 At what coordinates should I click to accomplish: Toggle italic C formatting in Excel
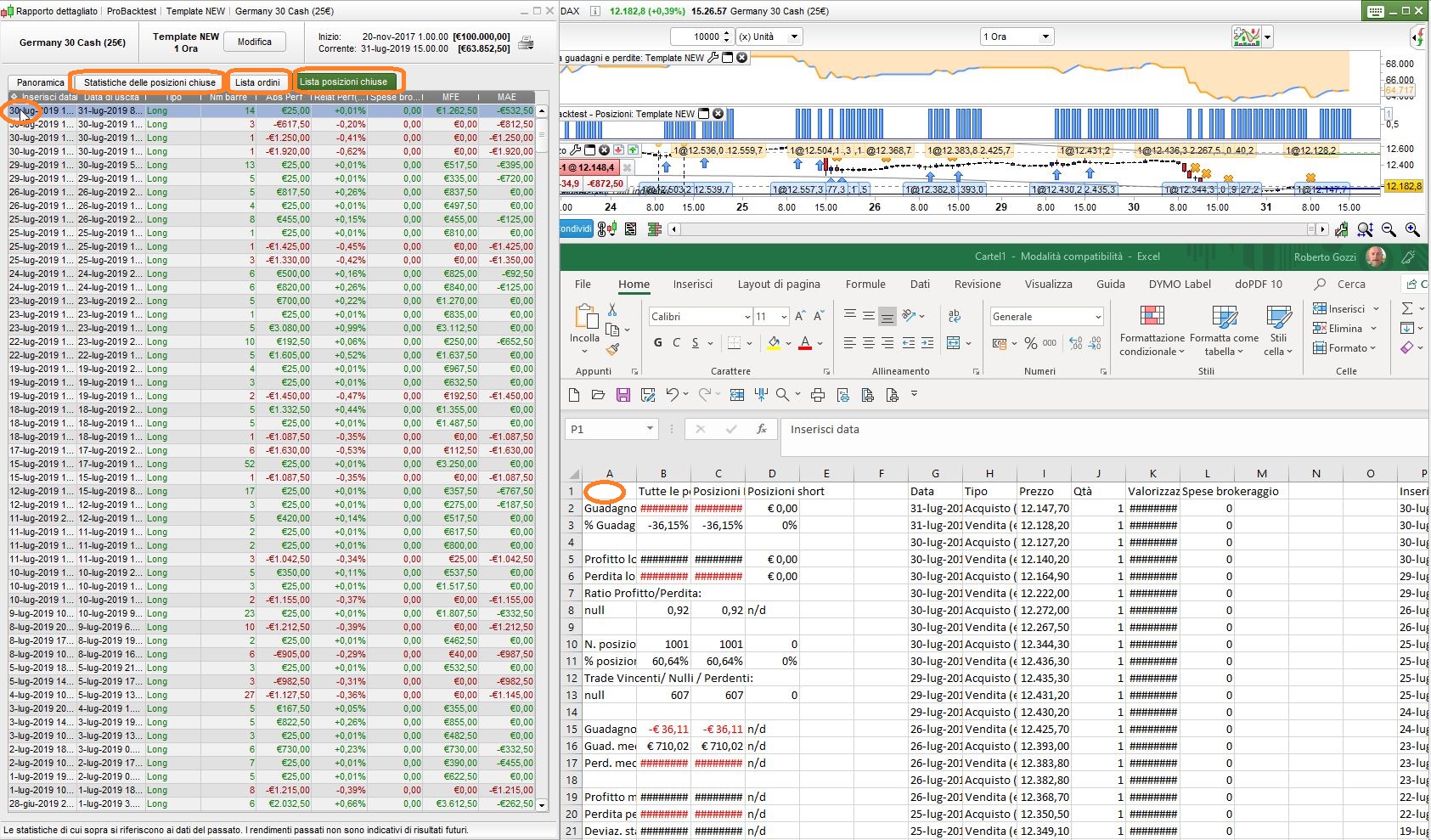[676, 343]
